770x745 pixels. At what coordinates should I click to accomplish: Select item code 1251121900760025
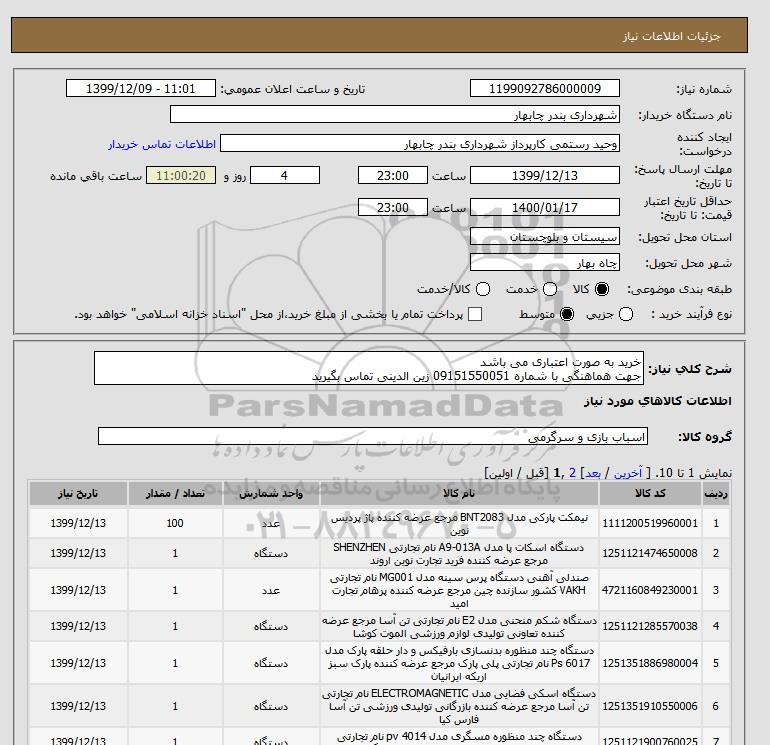(x=650, y=741)
